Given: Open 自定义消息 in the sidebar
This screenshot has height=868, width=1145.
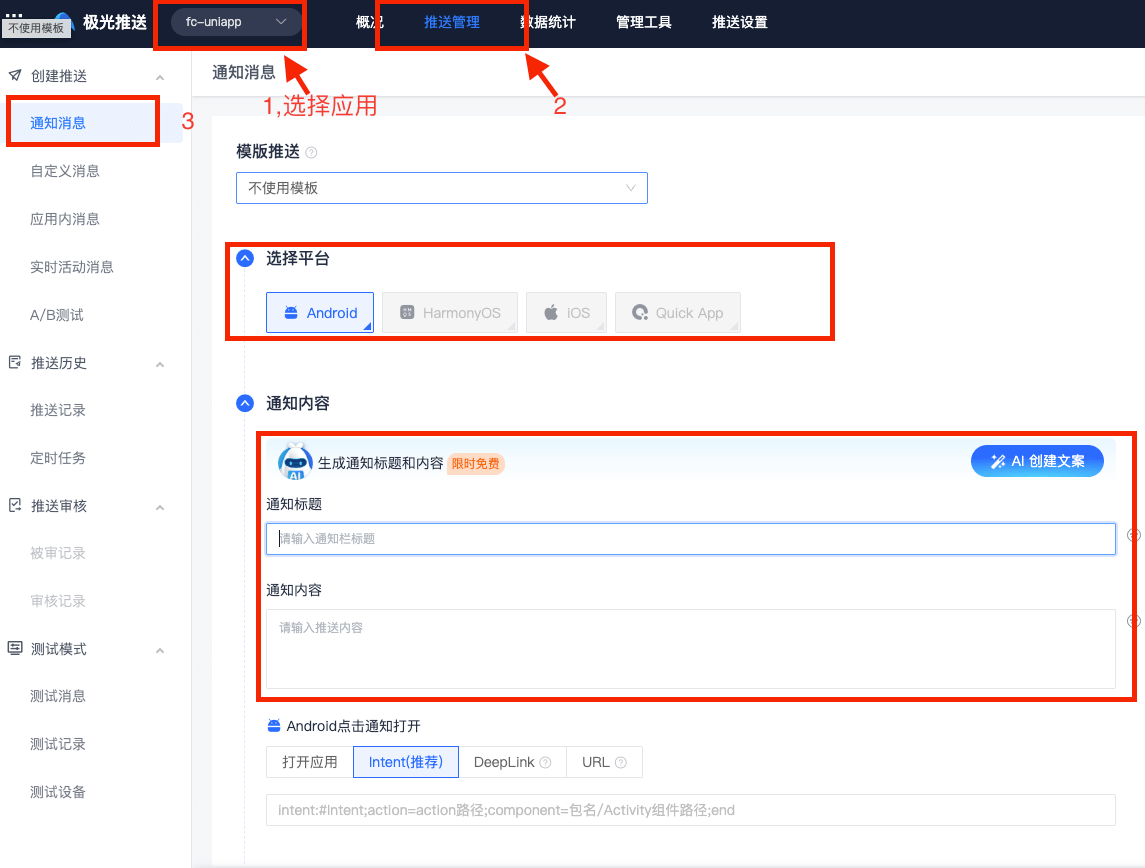Looking at the screenshot, I should 65,171.
